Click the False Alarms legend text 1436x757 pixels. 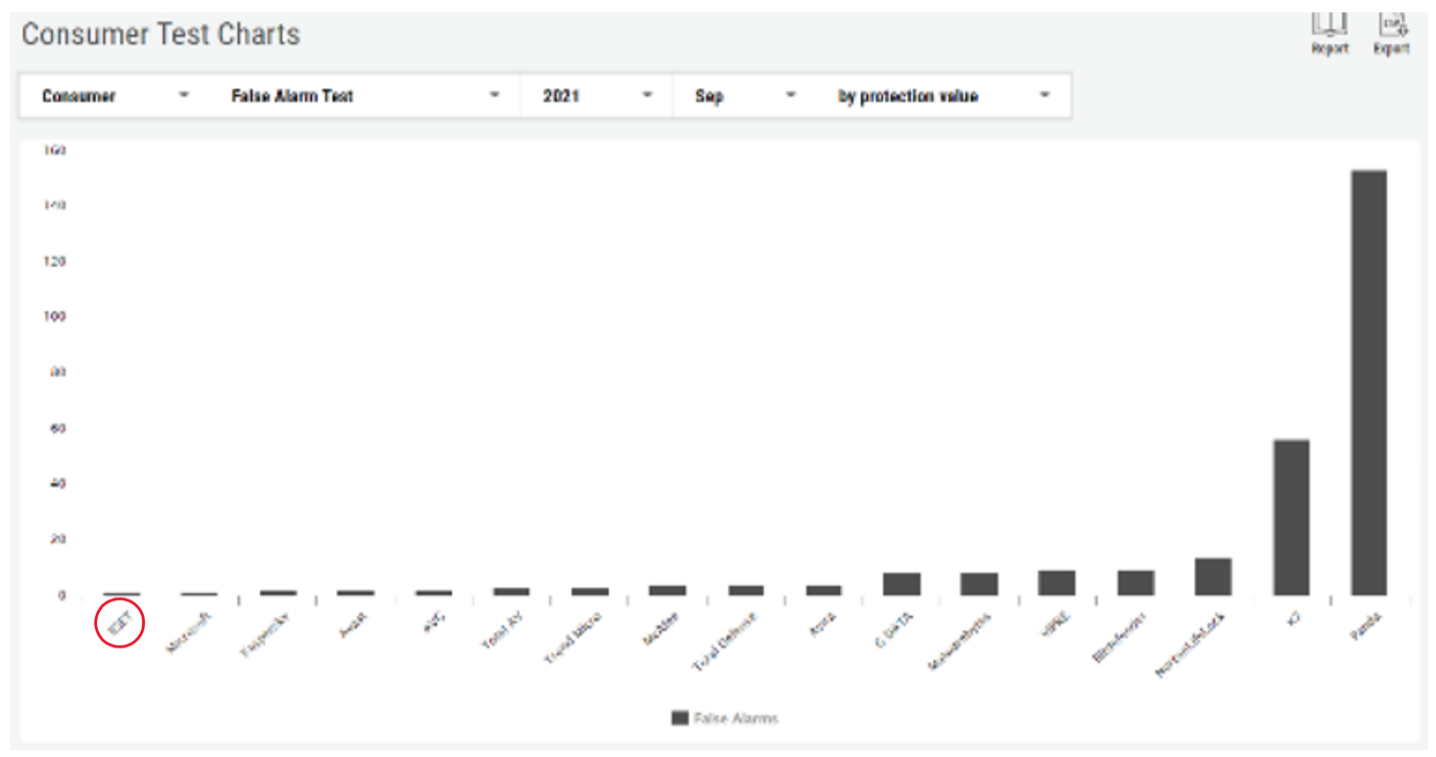(x=736, y=718)
